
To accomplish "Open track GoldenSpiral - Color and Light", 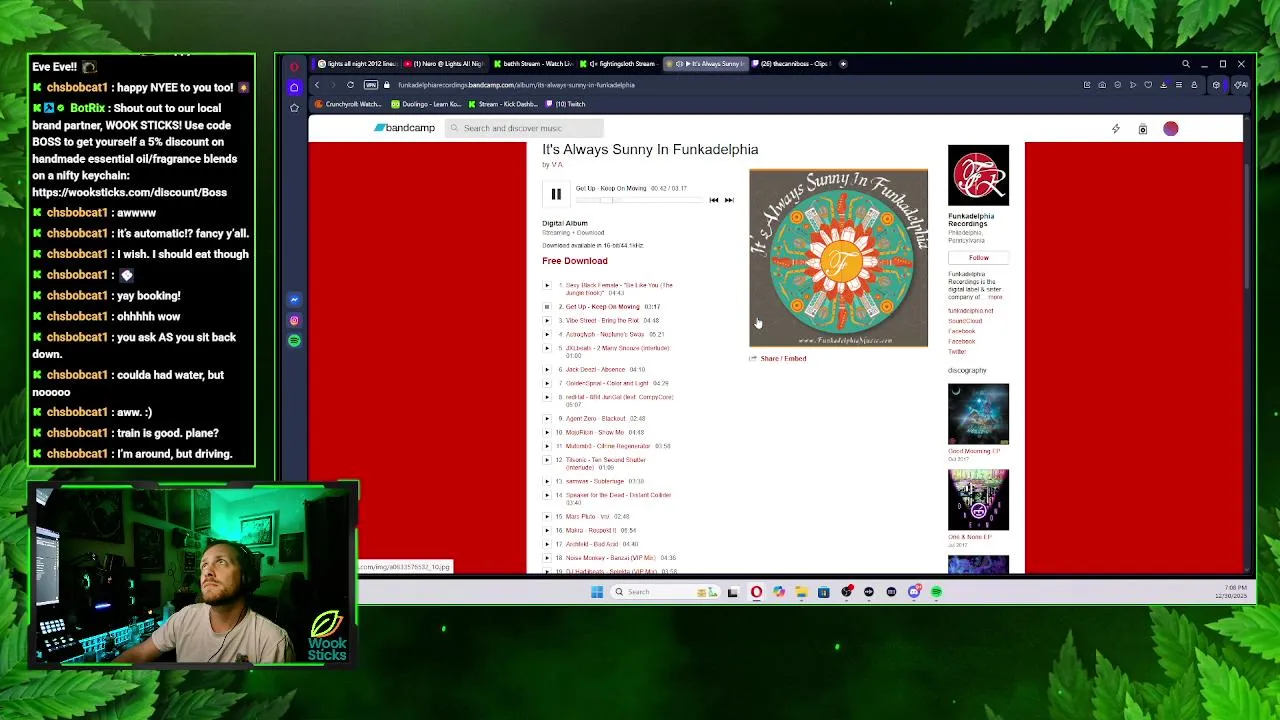I will pos(607,383).
